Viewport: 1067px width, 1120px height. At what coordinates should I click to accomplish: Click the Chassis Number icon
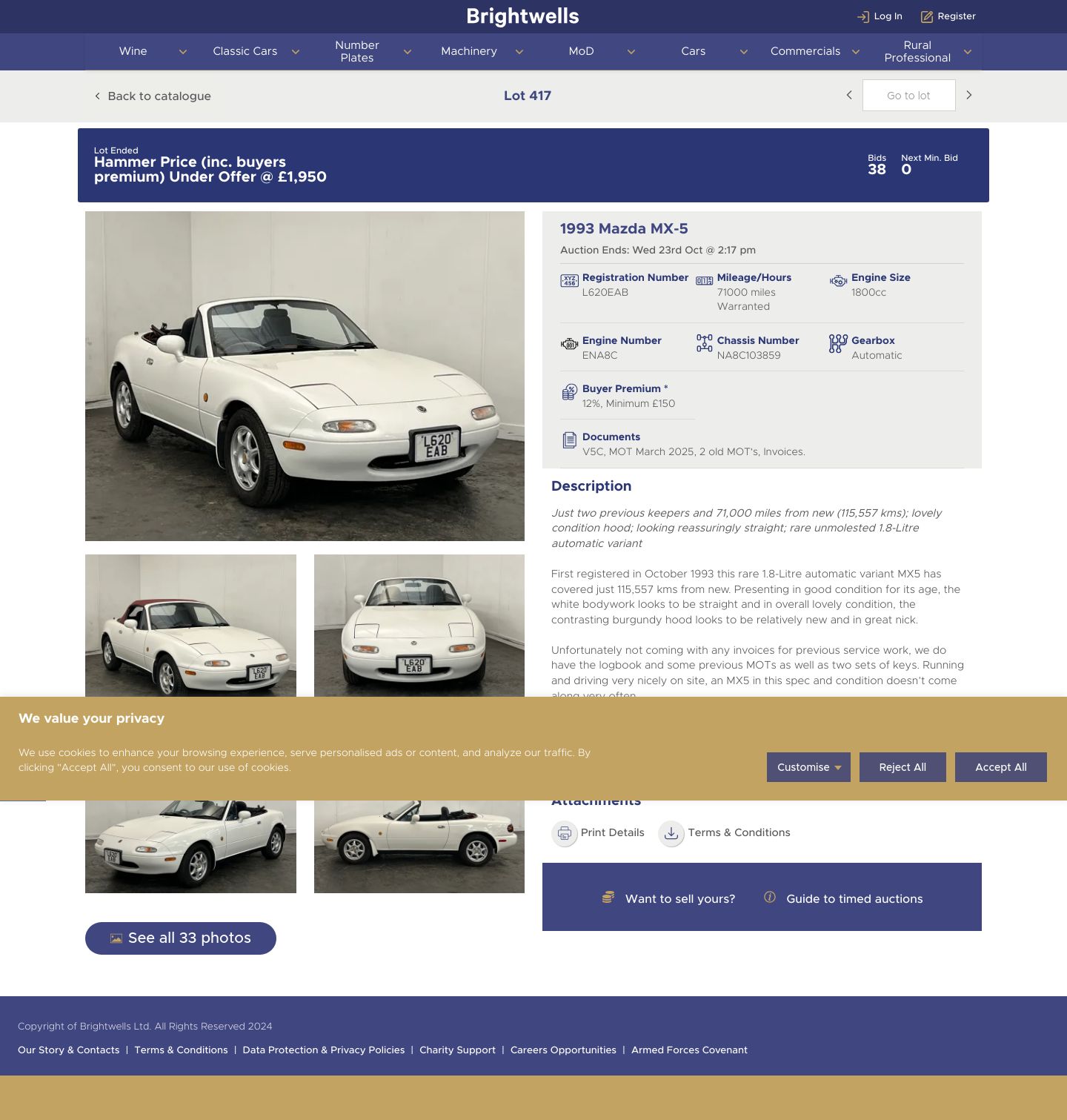[704, 343]
